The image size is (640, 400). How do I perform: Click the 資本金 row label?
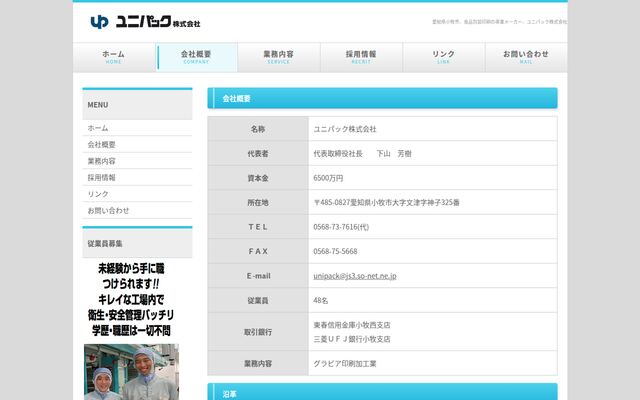pos(258,178)
